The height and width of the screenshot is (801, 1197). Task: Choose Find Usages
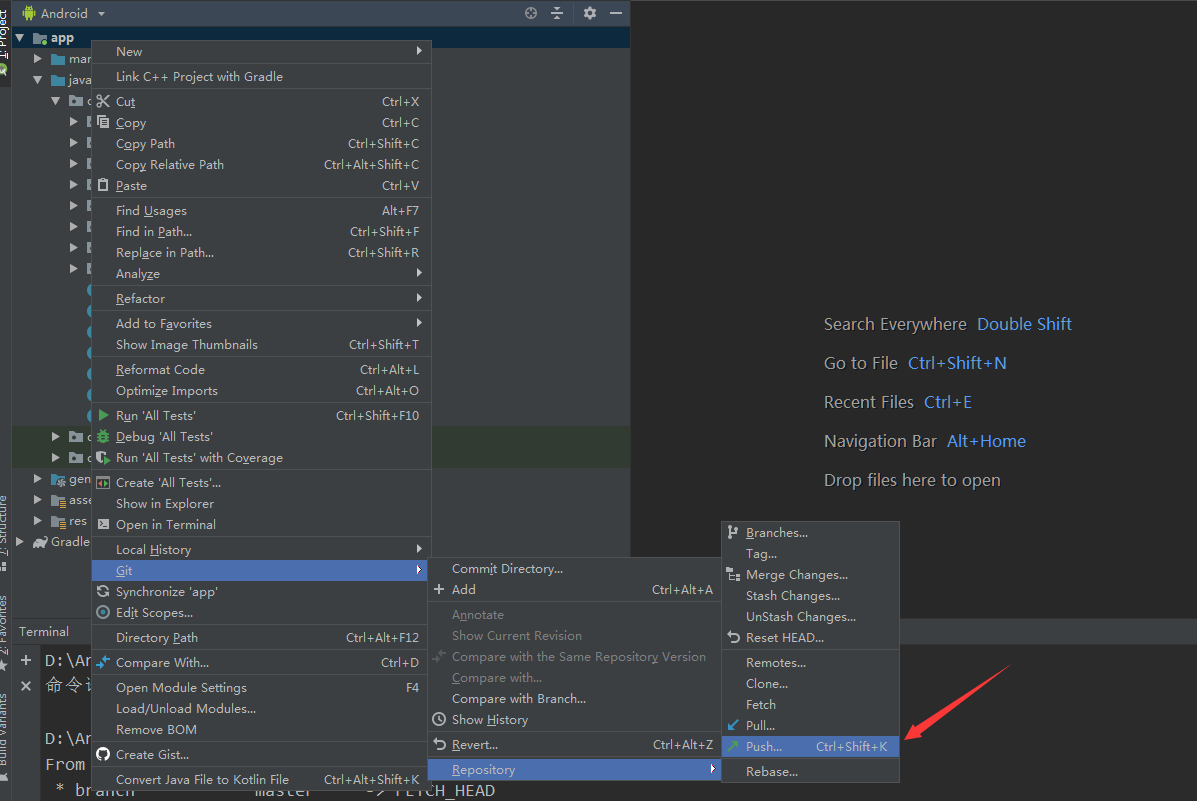coord(261,210)
